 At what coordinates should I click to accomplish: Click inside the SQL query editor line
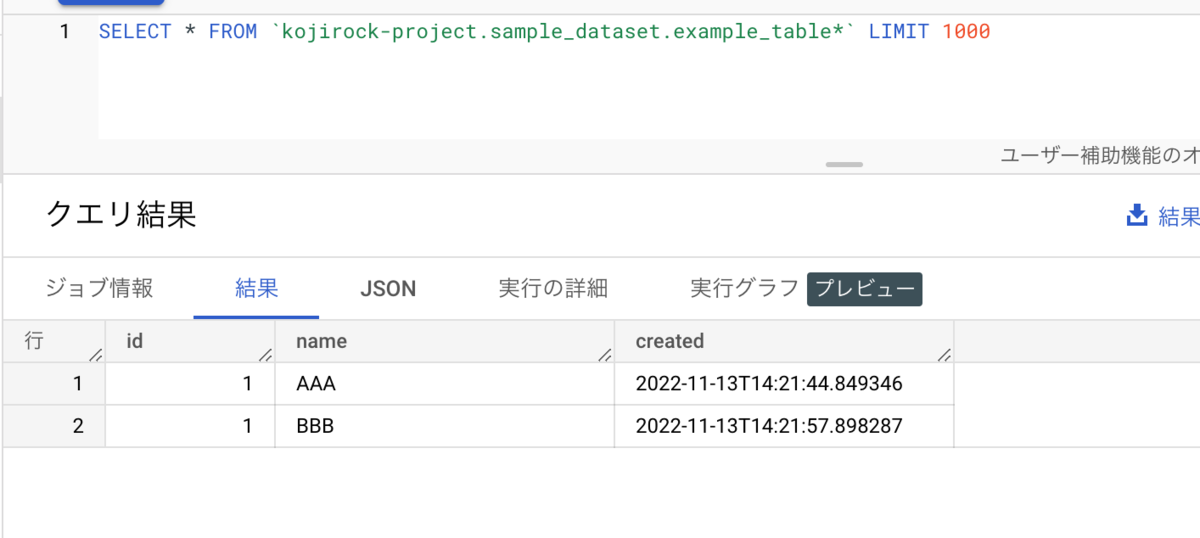pyautogui.click(x=544, y=32)
